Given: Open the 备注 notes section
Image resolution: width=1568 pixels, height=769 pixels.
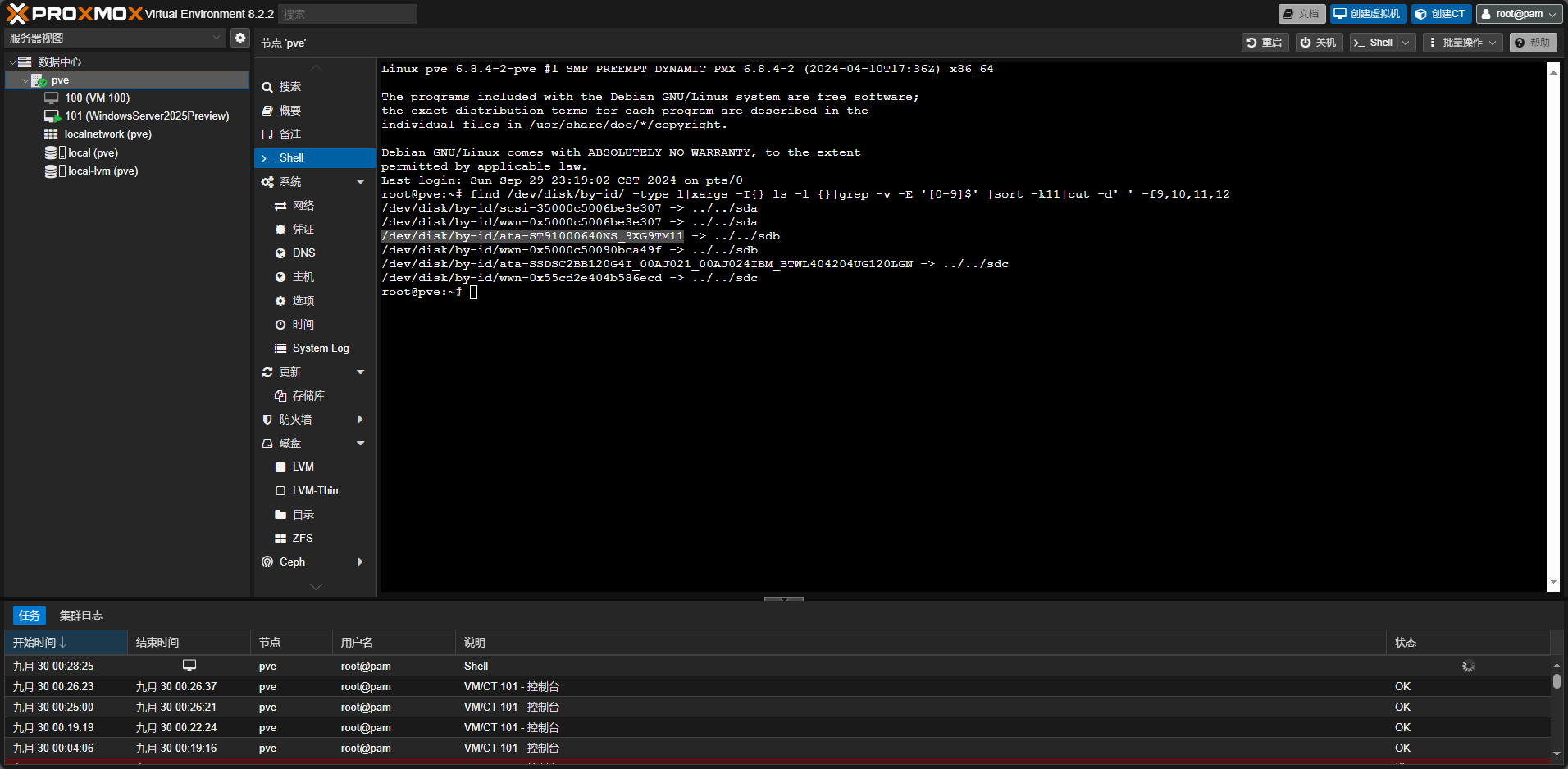Looking at the screenshot, I should click(289, 134).
